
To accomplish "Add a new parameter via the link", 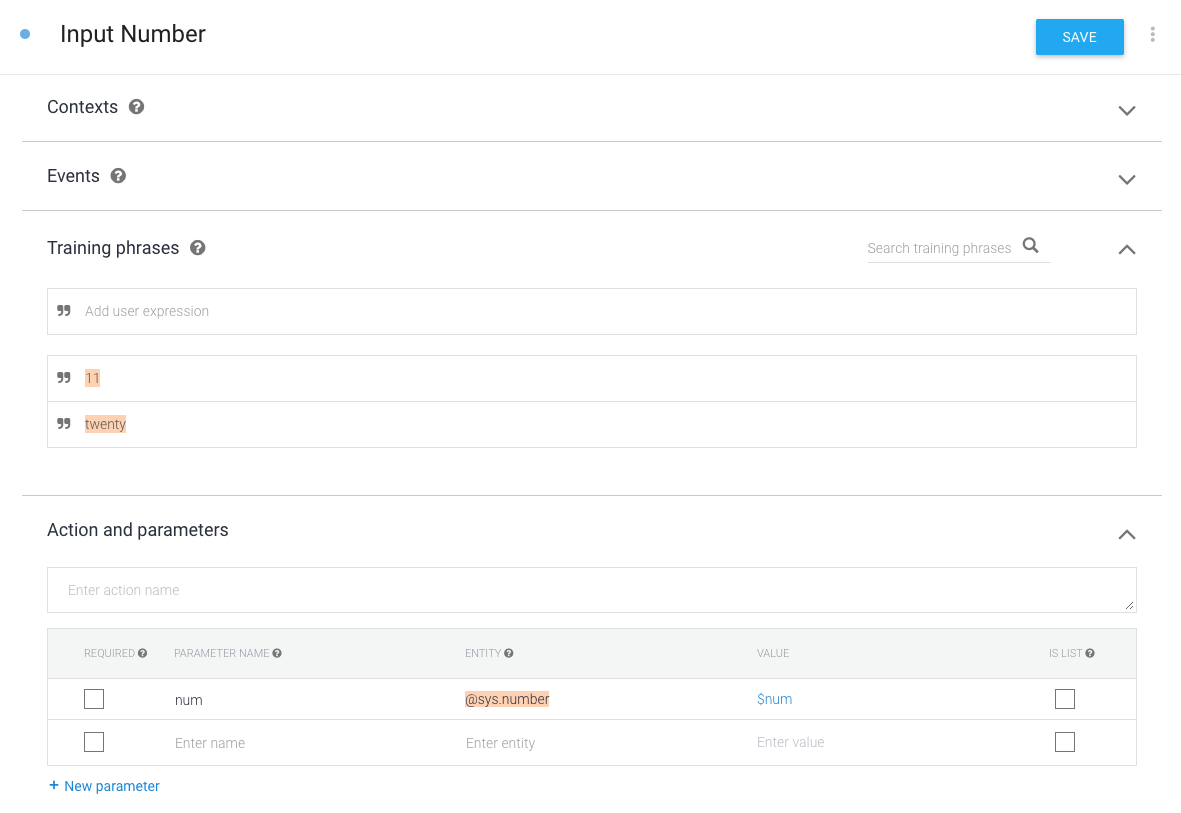I will (104, 786).
